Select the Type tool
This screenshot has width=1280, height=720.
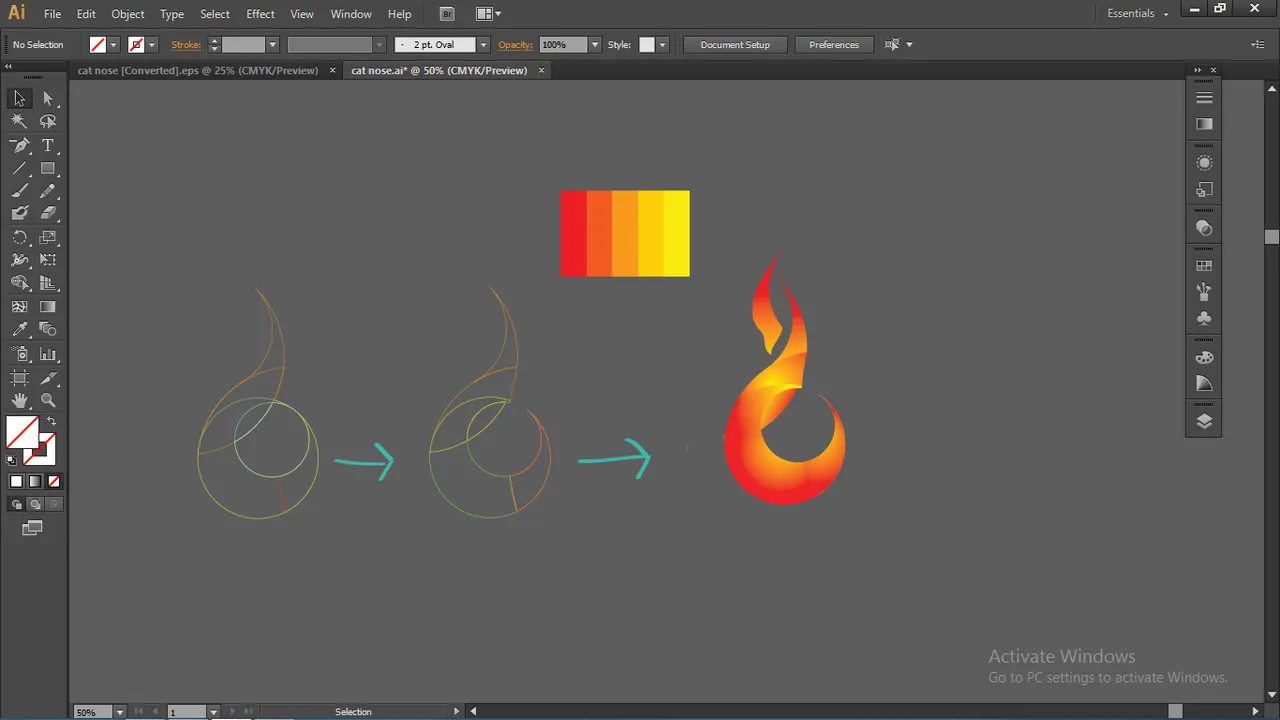(x=48, y=146)
